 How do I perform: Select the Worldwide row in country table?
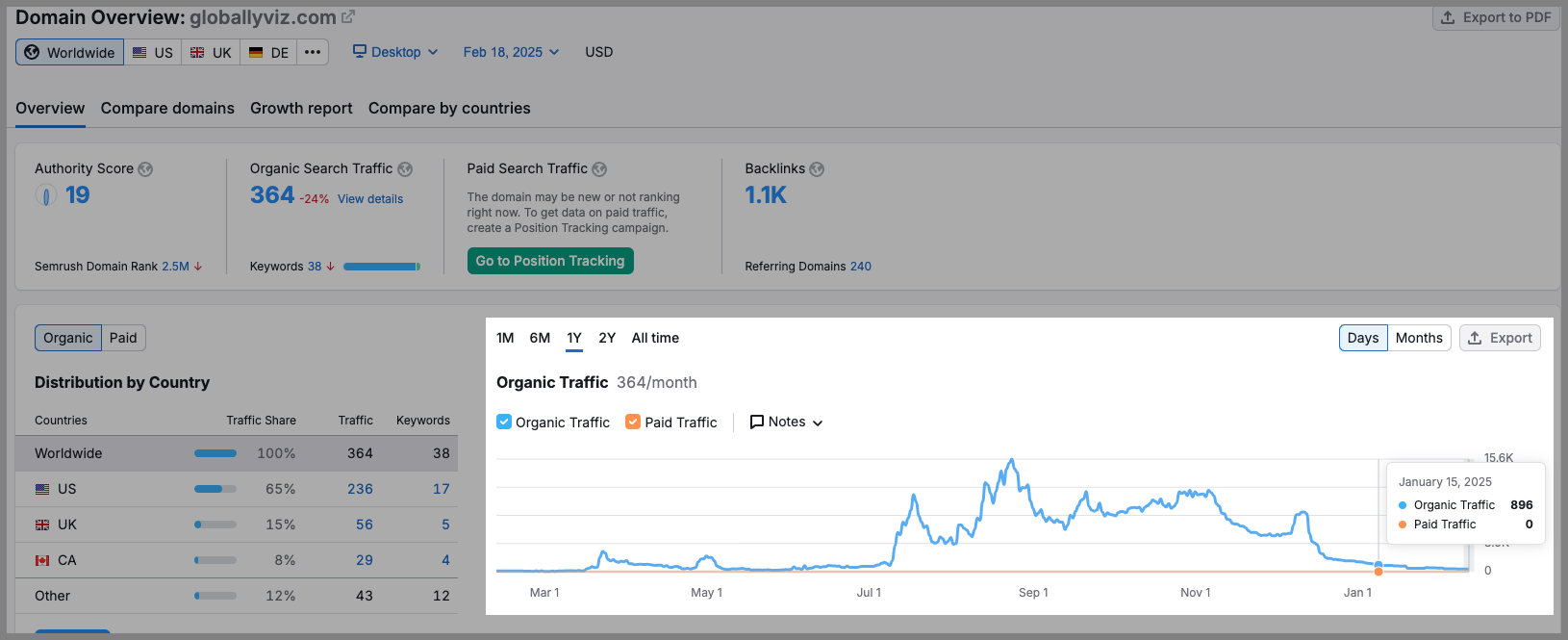click(237, 453)
